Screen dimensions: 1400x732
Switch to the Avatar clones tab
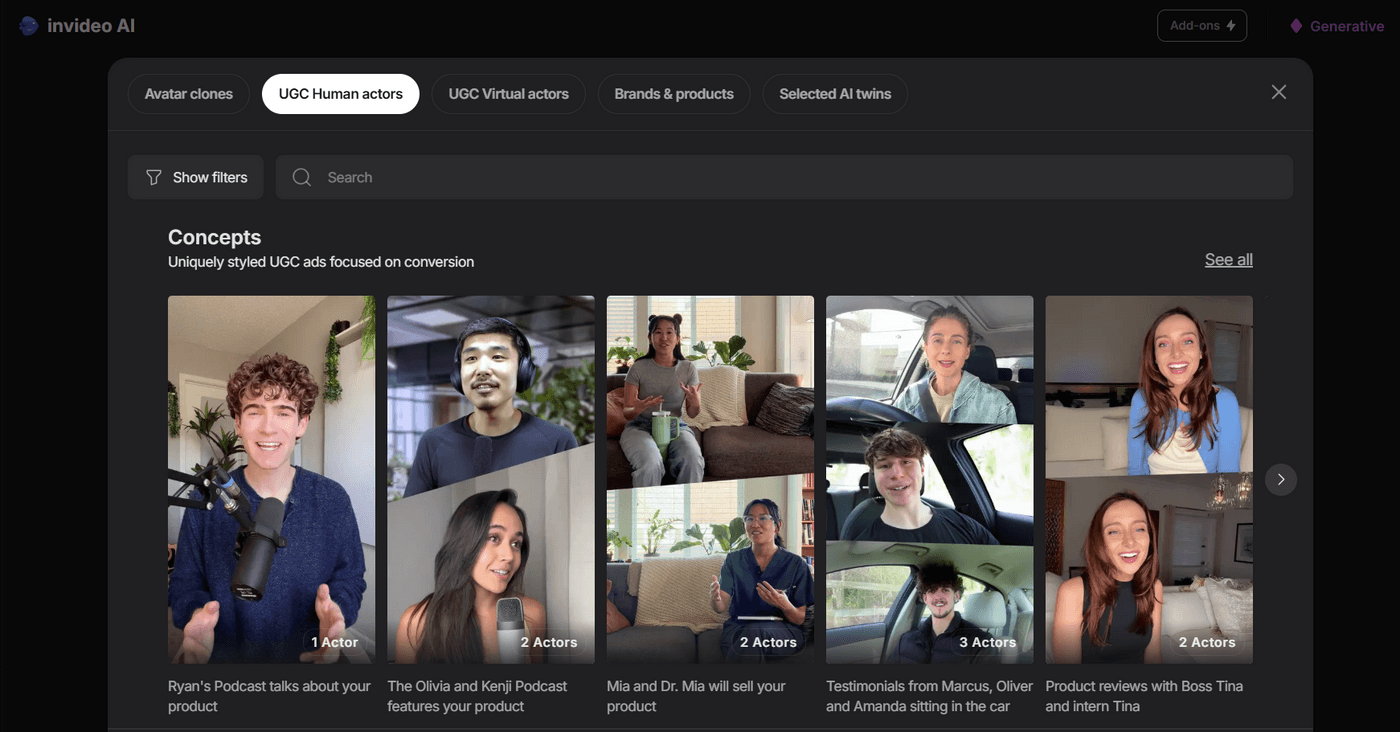coord(189,94)
